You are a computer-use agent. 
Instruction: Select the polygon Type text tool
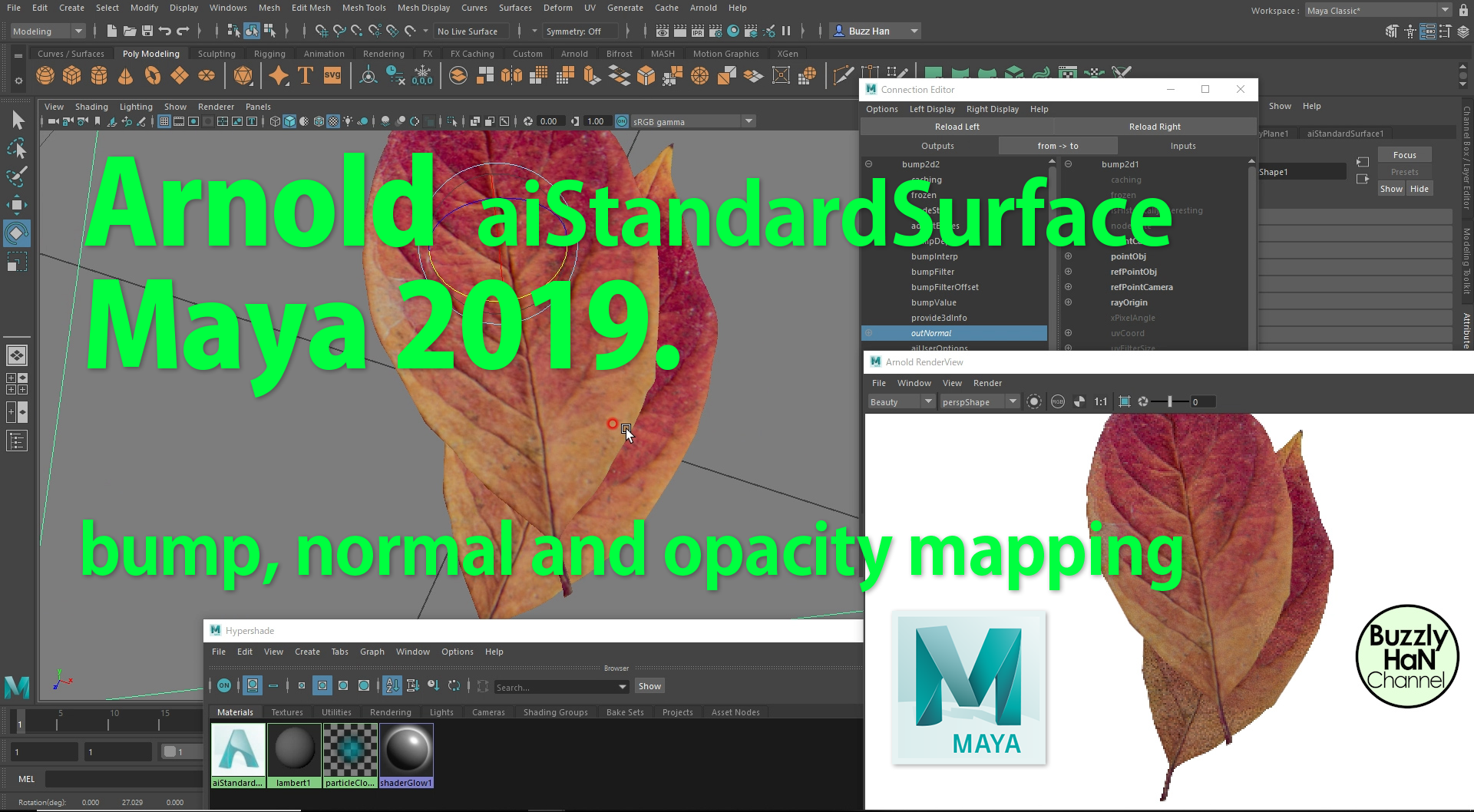point(305,75)
